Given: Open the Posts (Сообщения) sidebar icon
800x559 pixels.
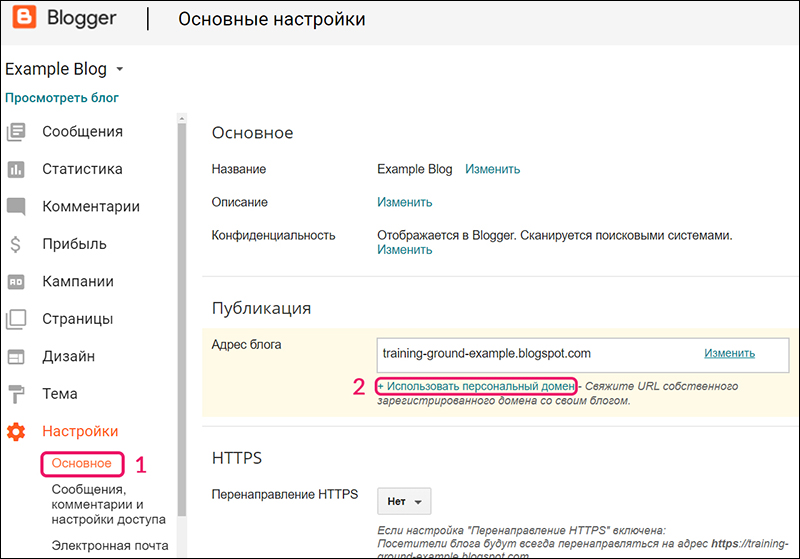Looking at the screenshot, I should point(16,132).
